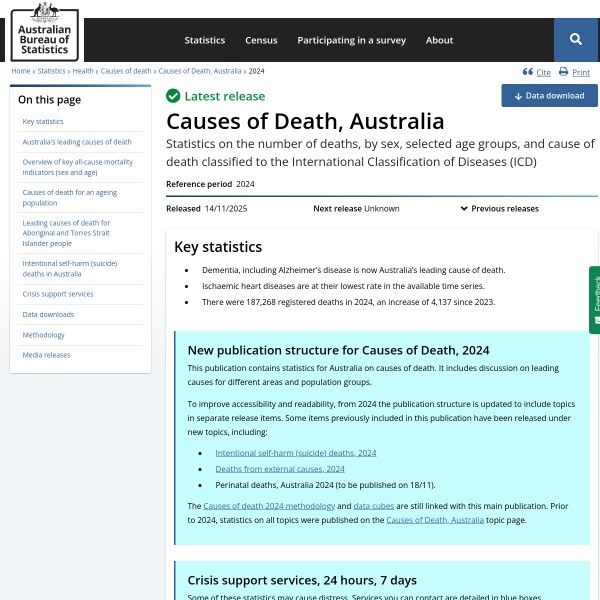This screenshot has width=600, height=600.
Task: Open the Census menu
Action: pyautogui.click(x=261, y=40)
